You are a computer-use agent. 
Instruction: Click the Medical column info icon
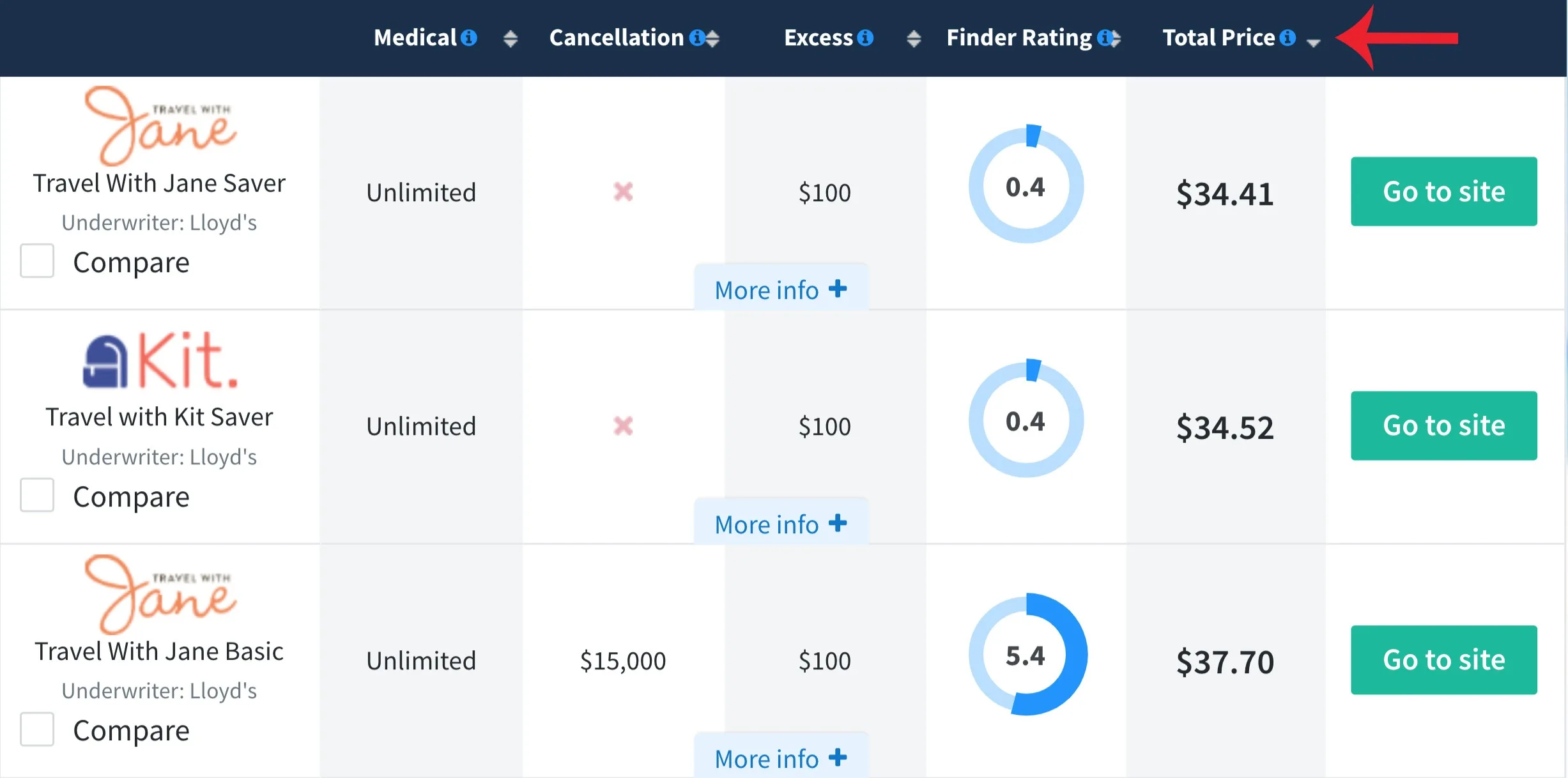pyautogui.click(x=469, y=38)
